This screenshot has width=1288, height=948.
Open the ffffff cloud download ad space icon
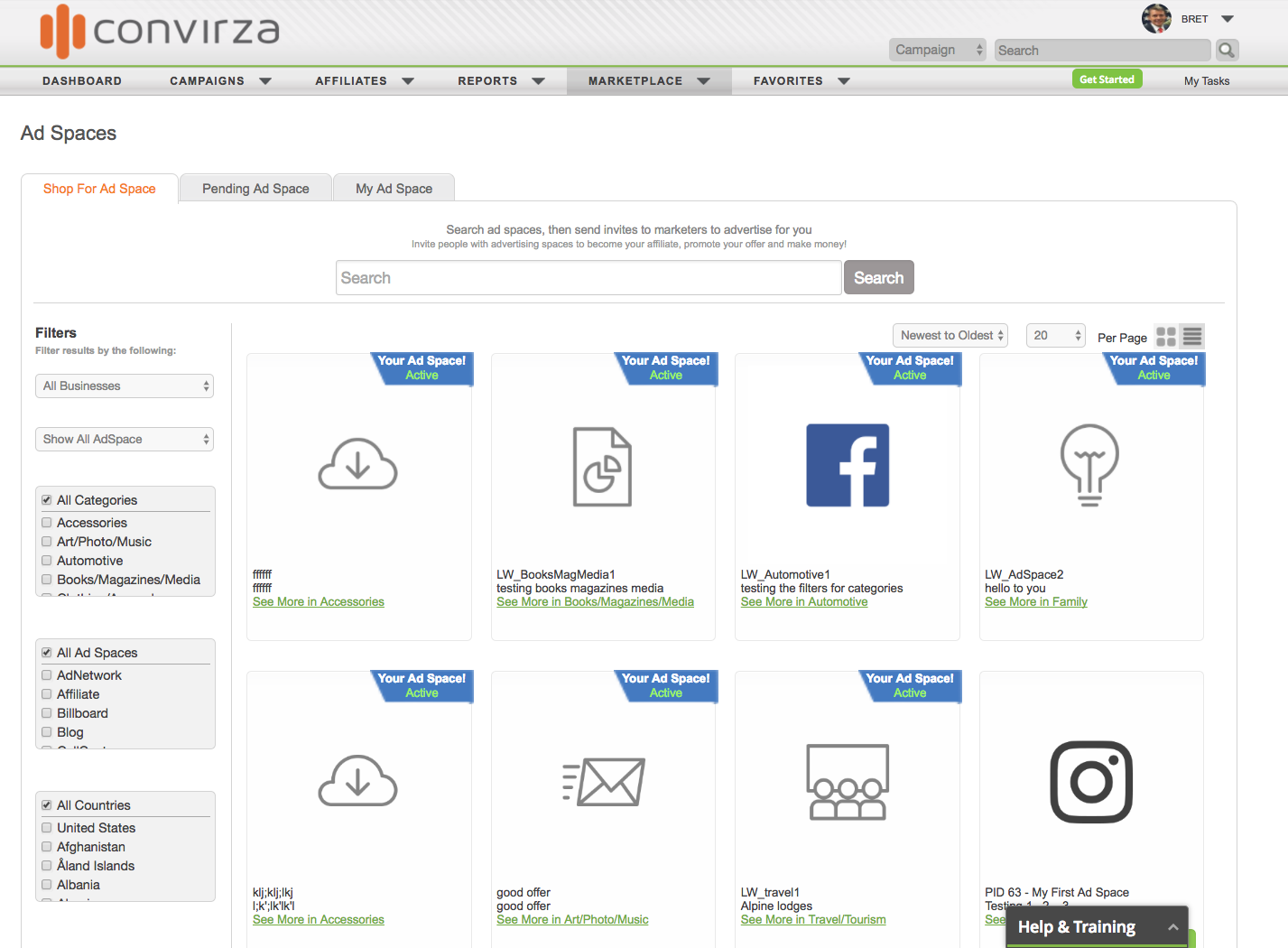click(358, 464)
